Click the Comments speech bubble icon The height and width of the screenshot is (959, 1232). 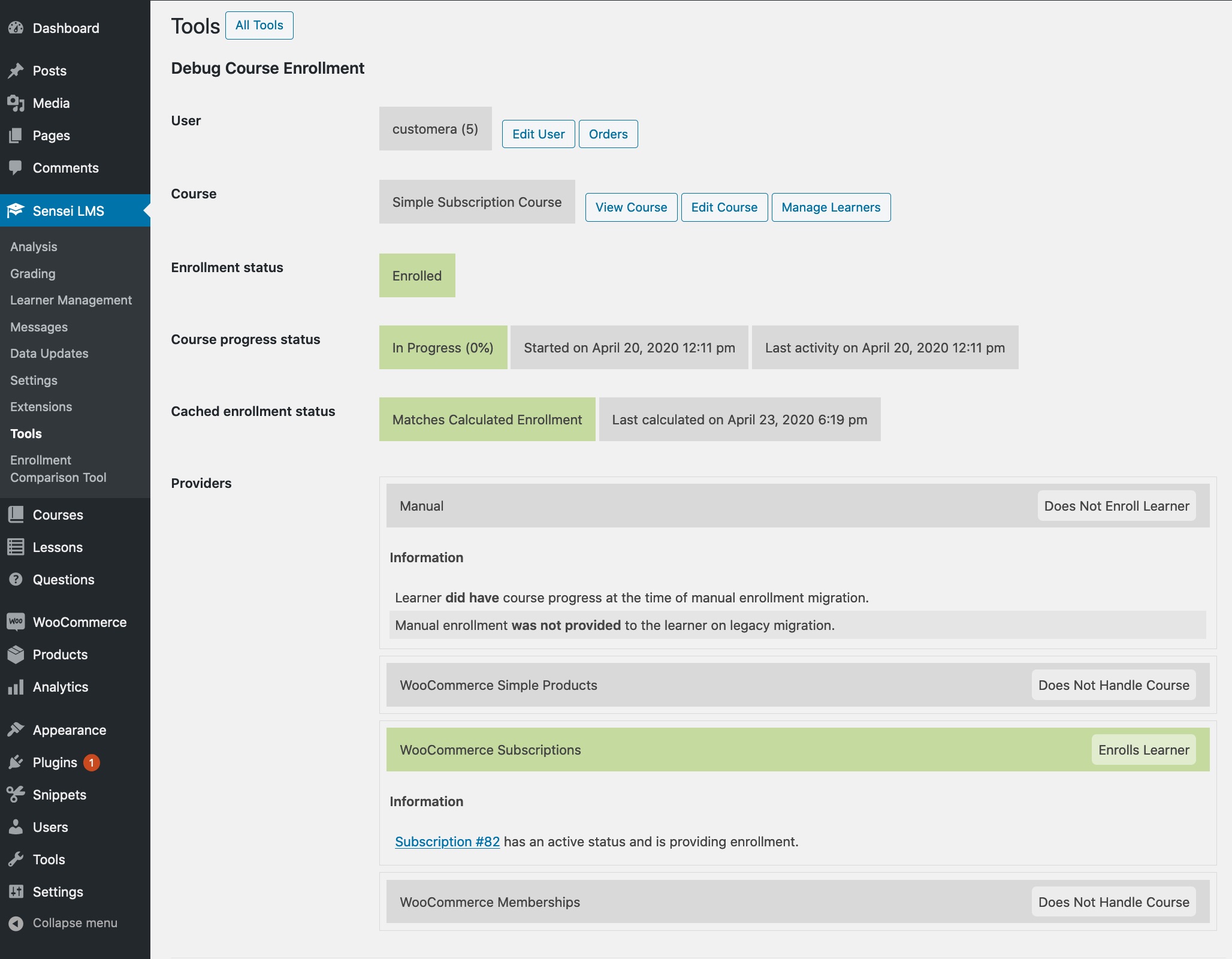tap(16, 168)
